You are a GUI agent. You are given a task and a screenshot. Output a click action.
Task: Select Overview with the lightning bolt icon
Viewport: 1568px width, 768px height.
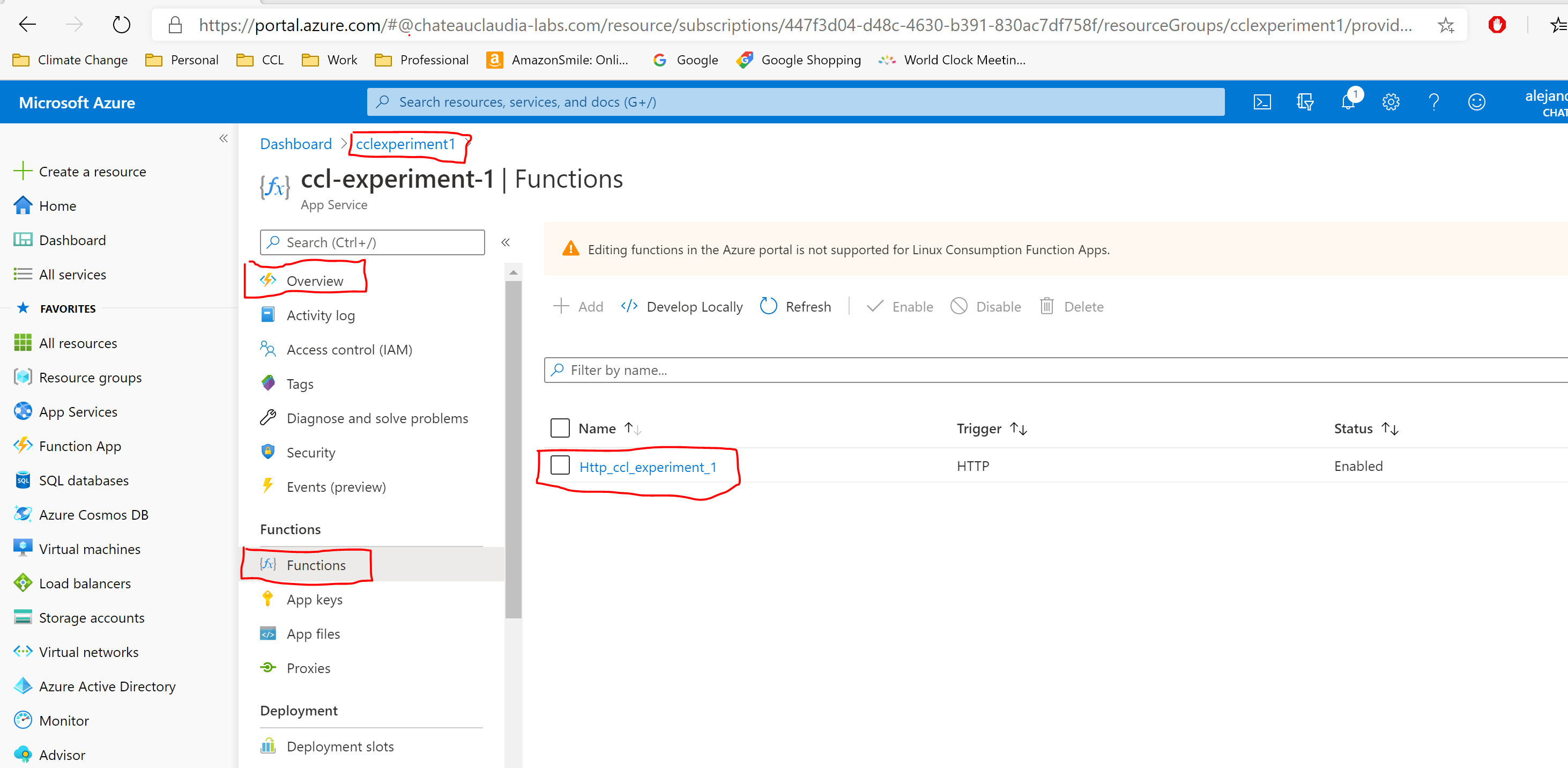click(315, 280)
